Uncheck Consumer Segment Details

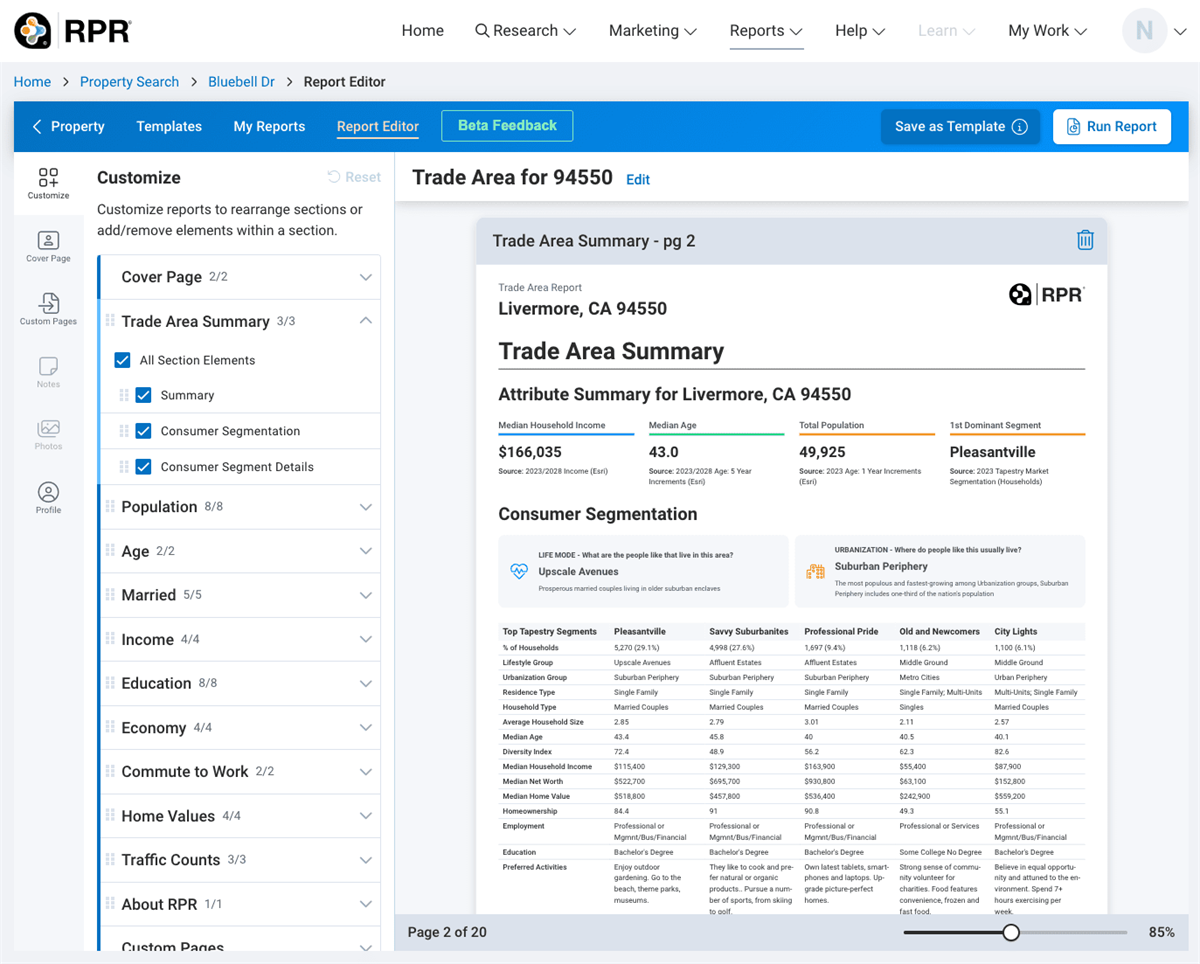[x=142, y=466]
